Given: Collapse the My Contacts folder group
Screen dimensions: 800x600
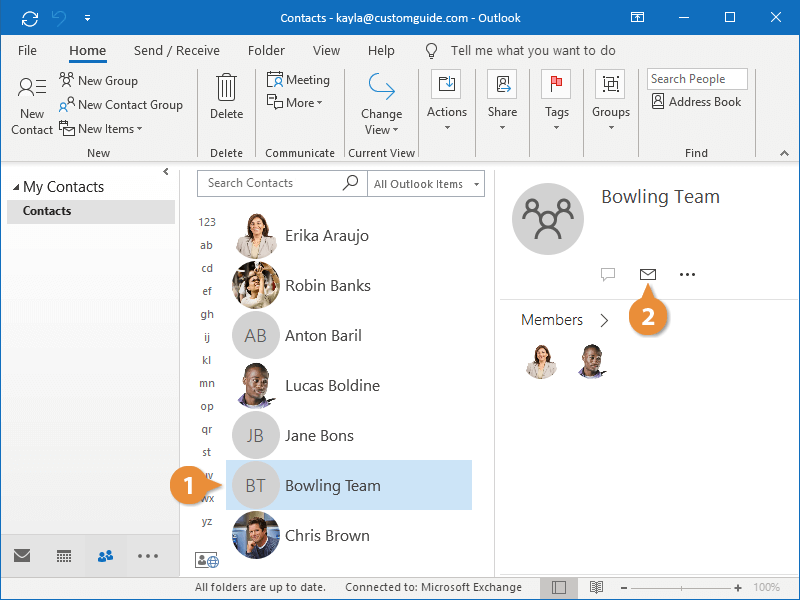Looking at the screenshot, I should pyautogui.click(x=16, y=187).
